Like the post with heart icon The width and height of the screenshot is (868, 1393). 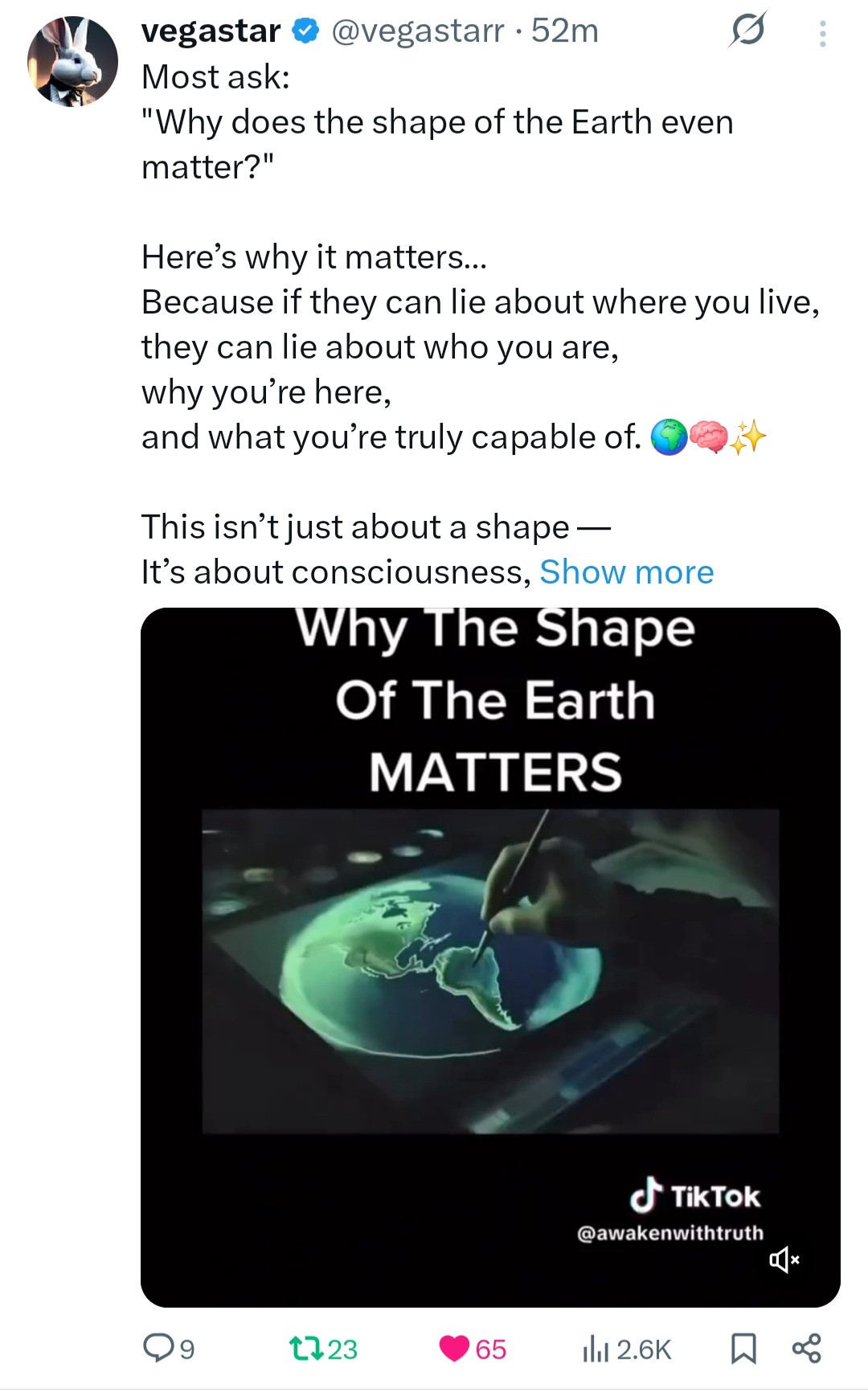[x=454, y=1348]
